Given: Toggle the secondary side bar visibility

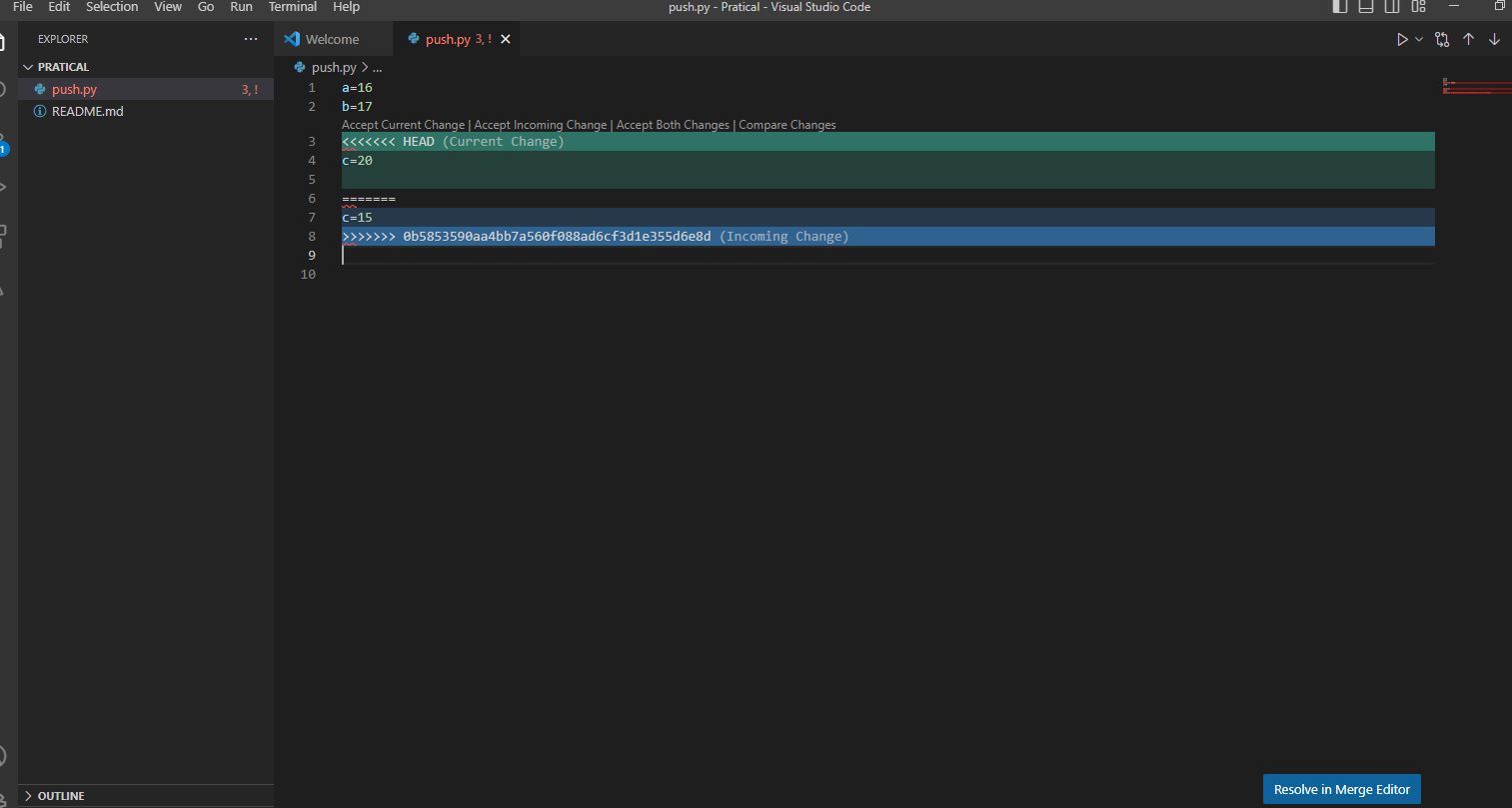Looking at the screenshot, I should coord(1392,7).
